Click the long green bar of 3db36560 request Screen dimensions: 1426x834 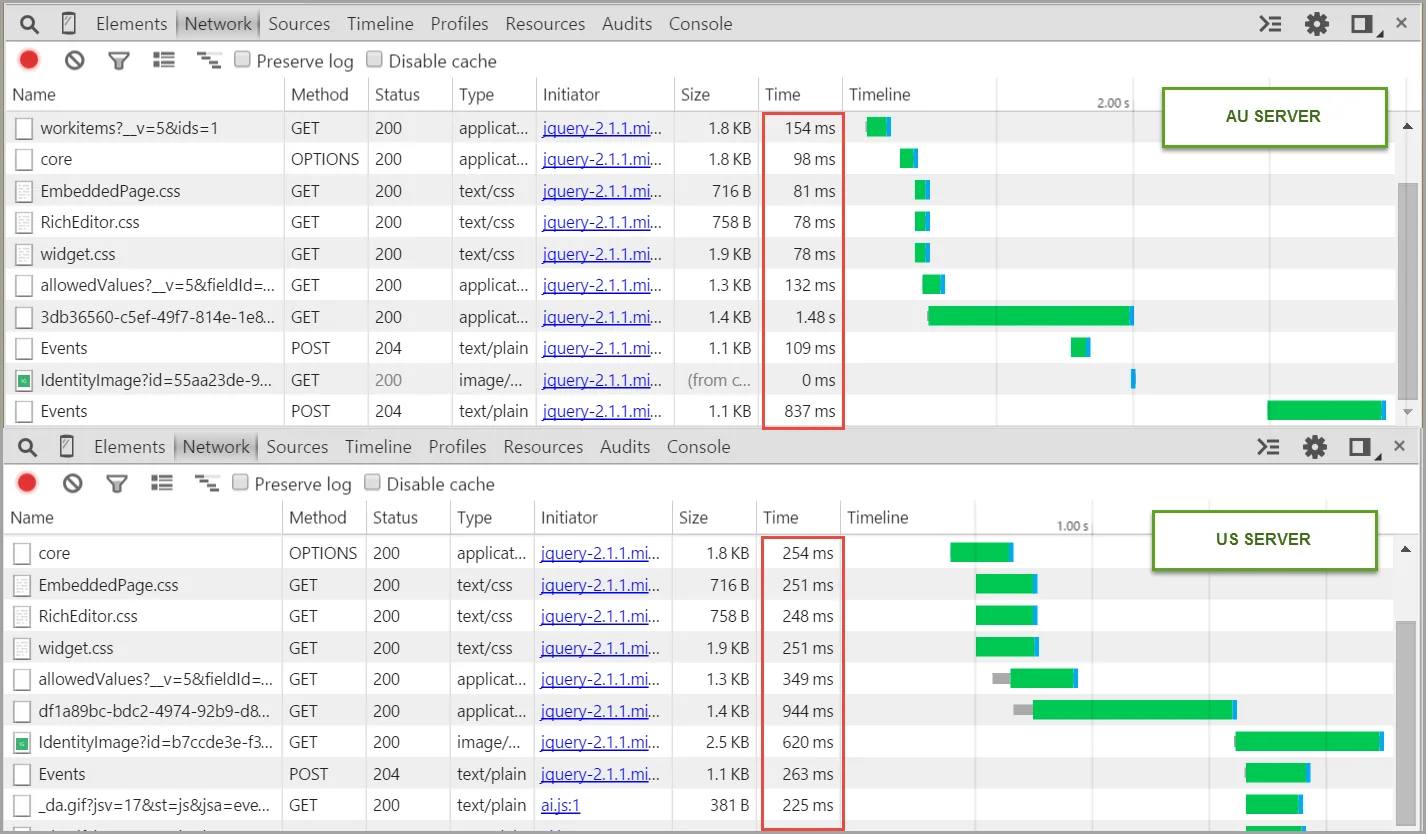1031,316
